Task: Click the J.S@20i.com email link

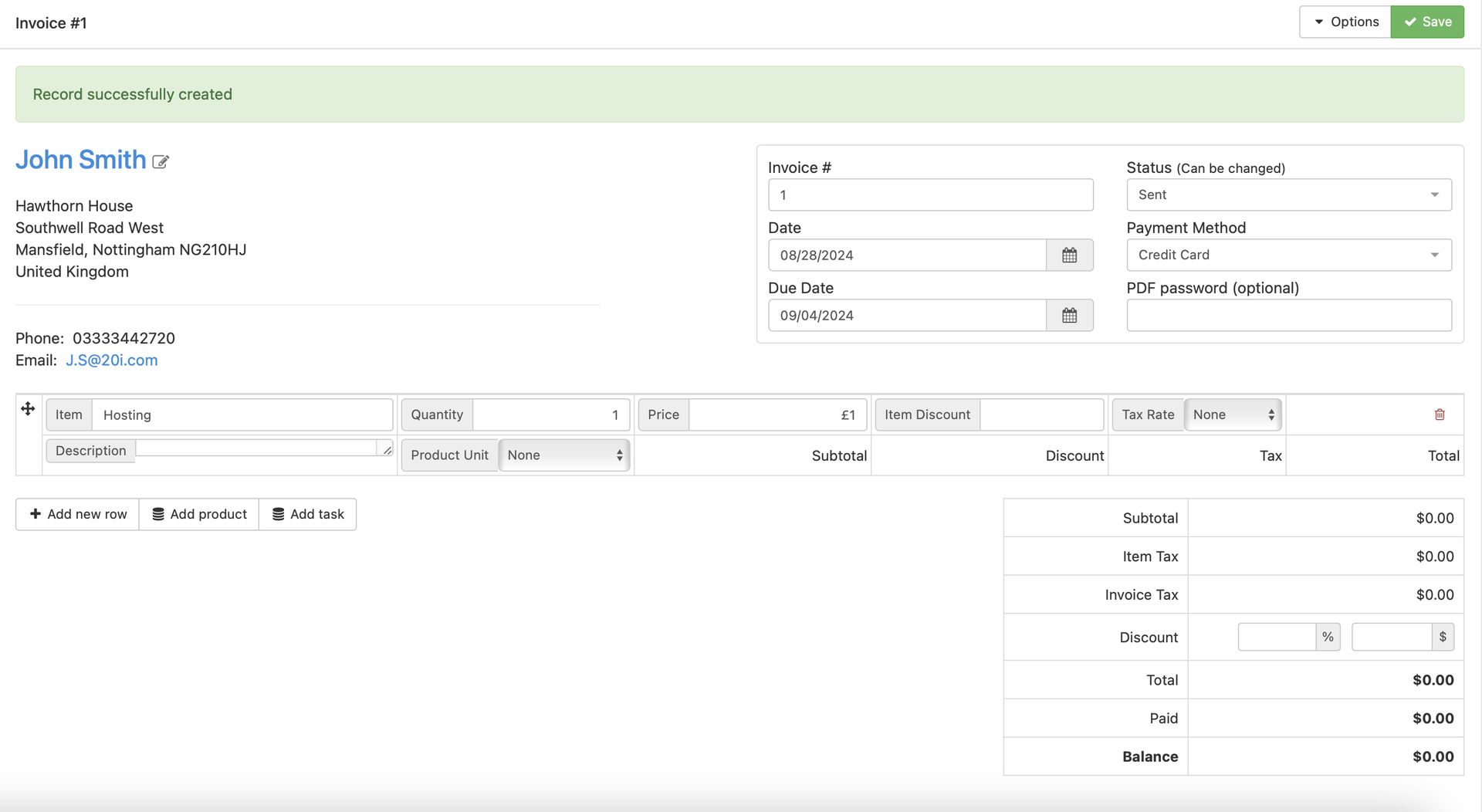Action: point(112,360)
